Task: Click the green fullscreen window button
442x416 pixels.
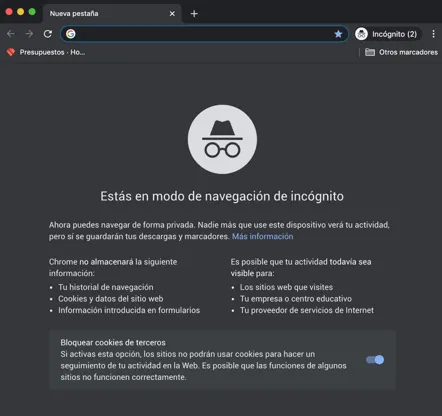Action: tap(32, 12)
